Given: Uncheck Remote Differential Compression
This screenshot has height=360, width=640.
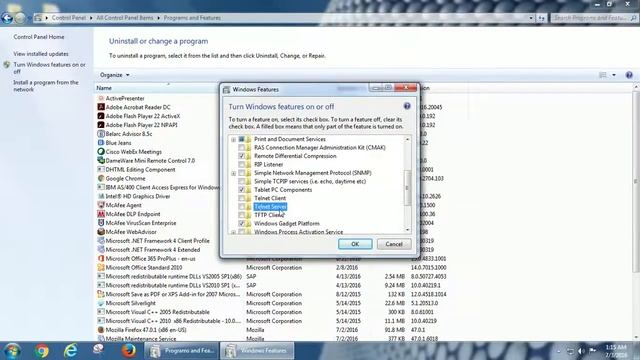Looking at the screenshot, I should (x=242, y=156).
